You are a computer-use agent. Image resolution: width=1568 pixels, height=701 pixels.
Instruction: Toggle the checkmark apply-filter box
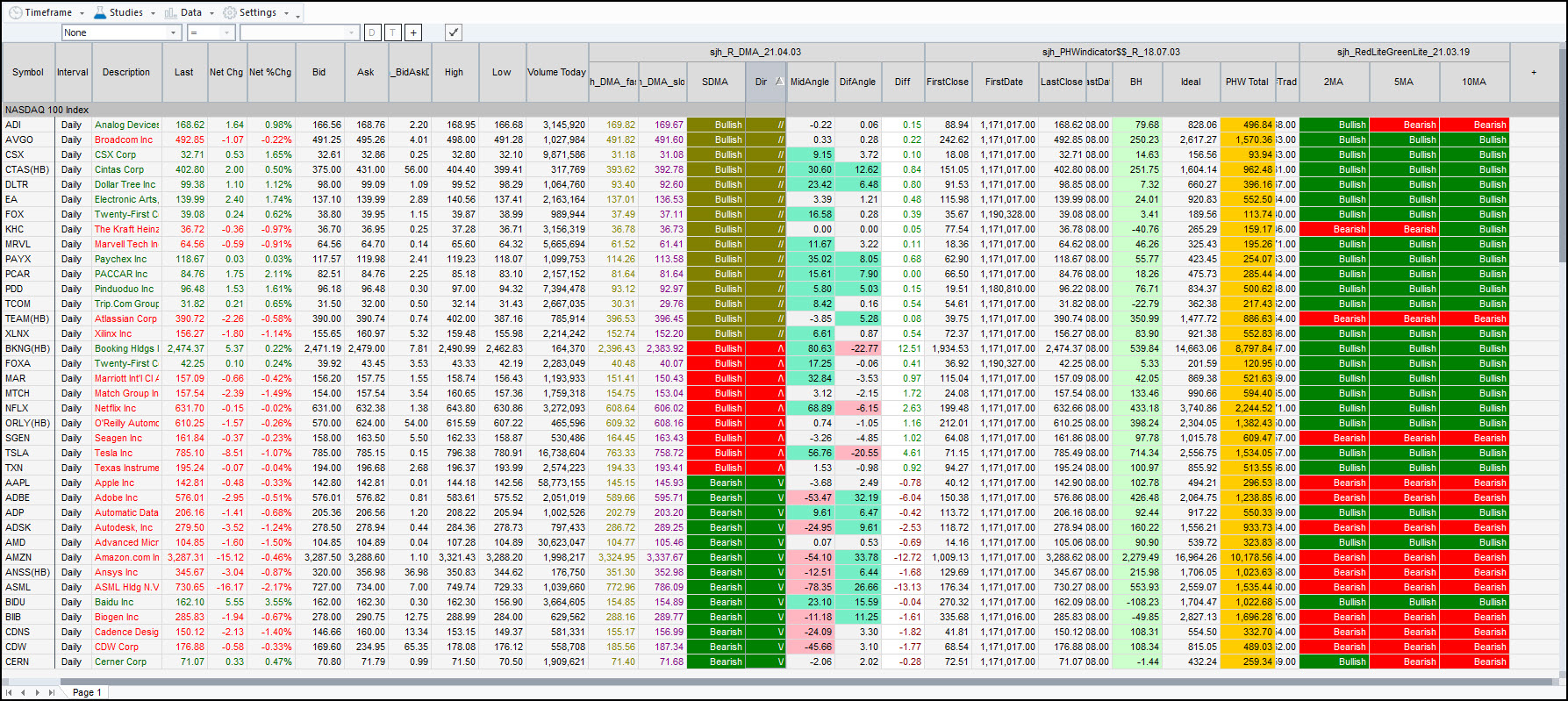click(x=453, y=32)
